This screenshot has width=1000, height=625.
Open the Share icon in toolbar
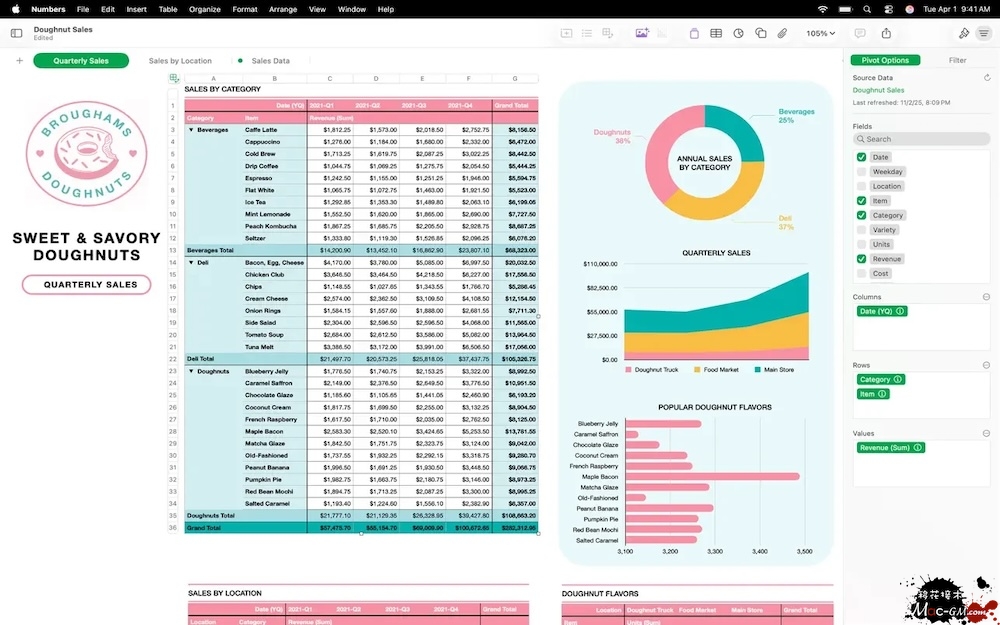pos(886,33)
